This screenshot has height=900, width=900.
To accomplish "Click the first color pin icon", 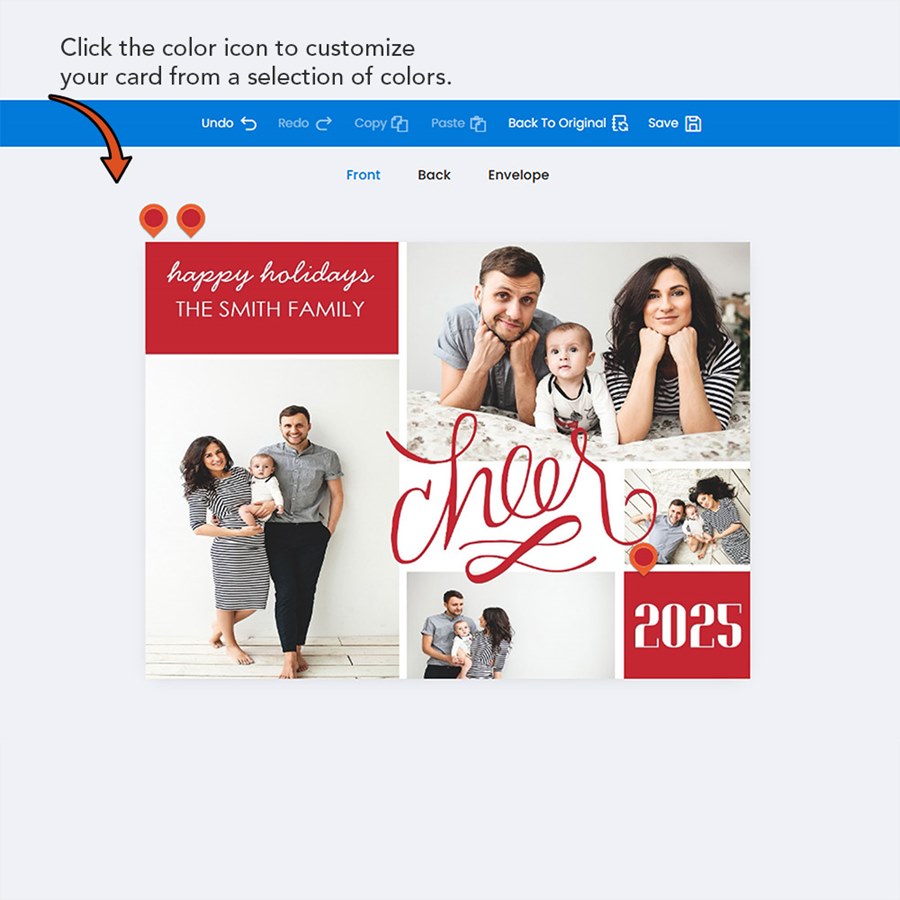I will [153, 220].
